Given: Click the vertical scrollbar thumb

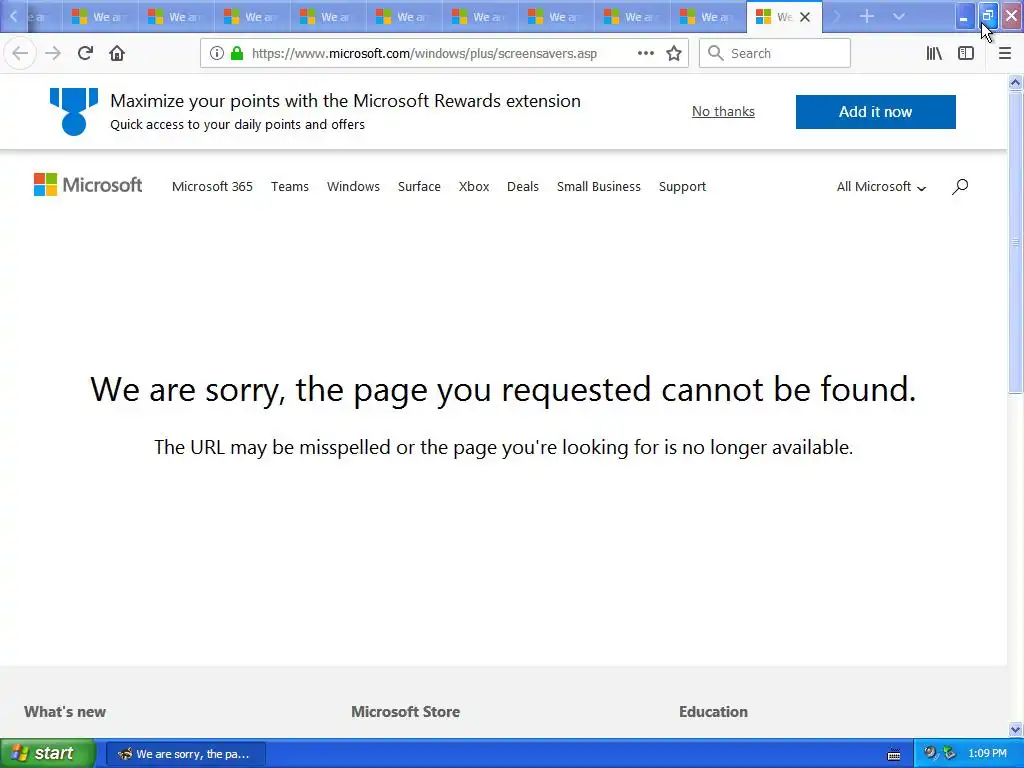Looking at the screenshot, I should [x=1015, y=242].
